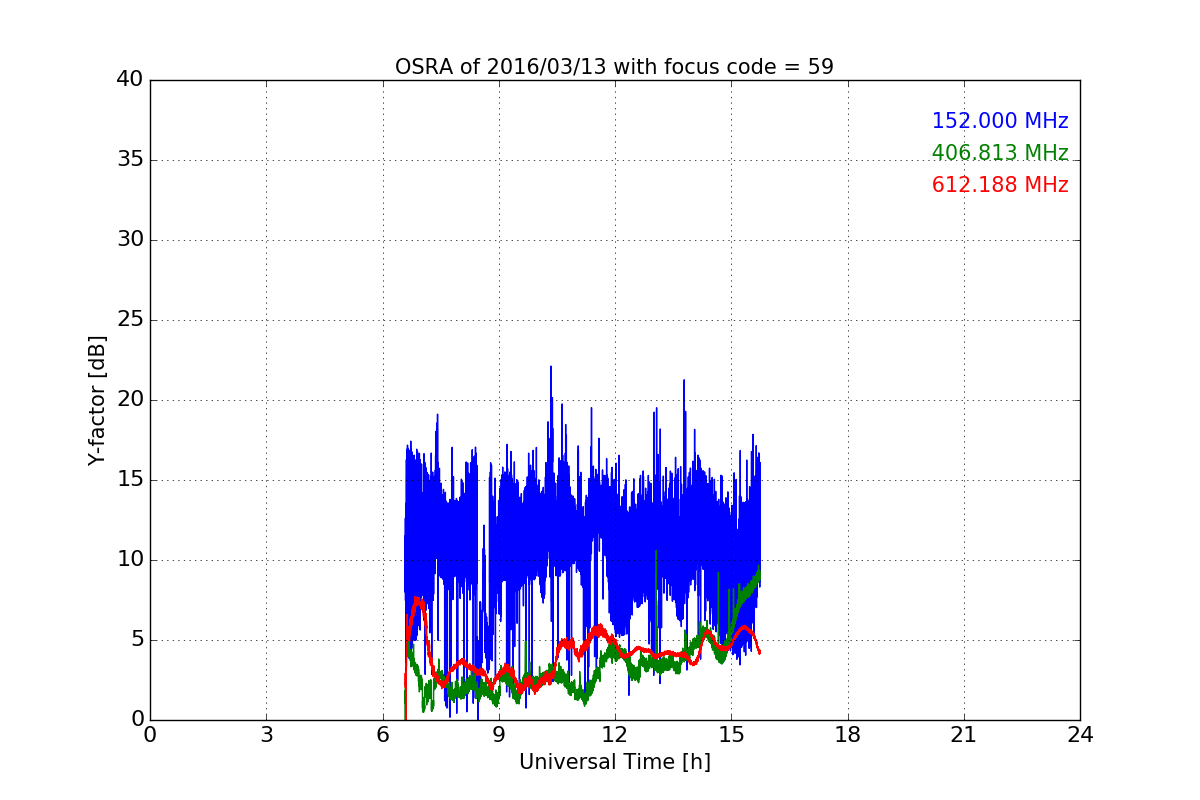Click the y-axis tick label 25
Screen dimensions: 1200x800
click(130, 320)
